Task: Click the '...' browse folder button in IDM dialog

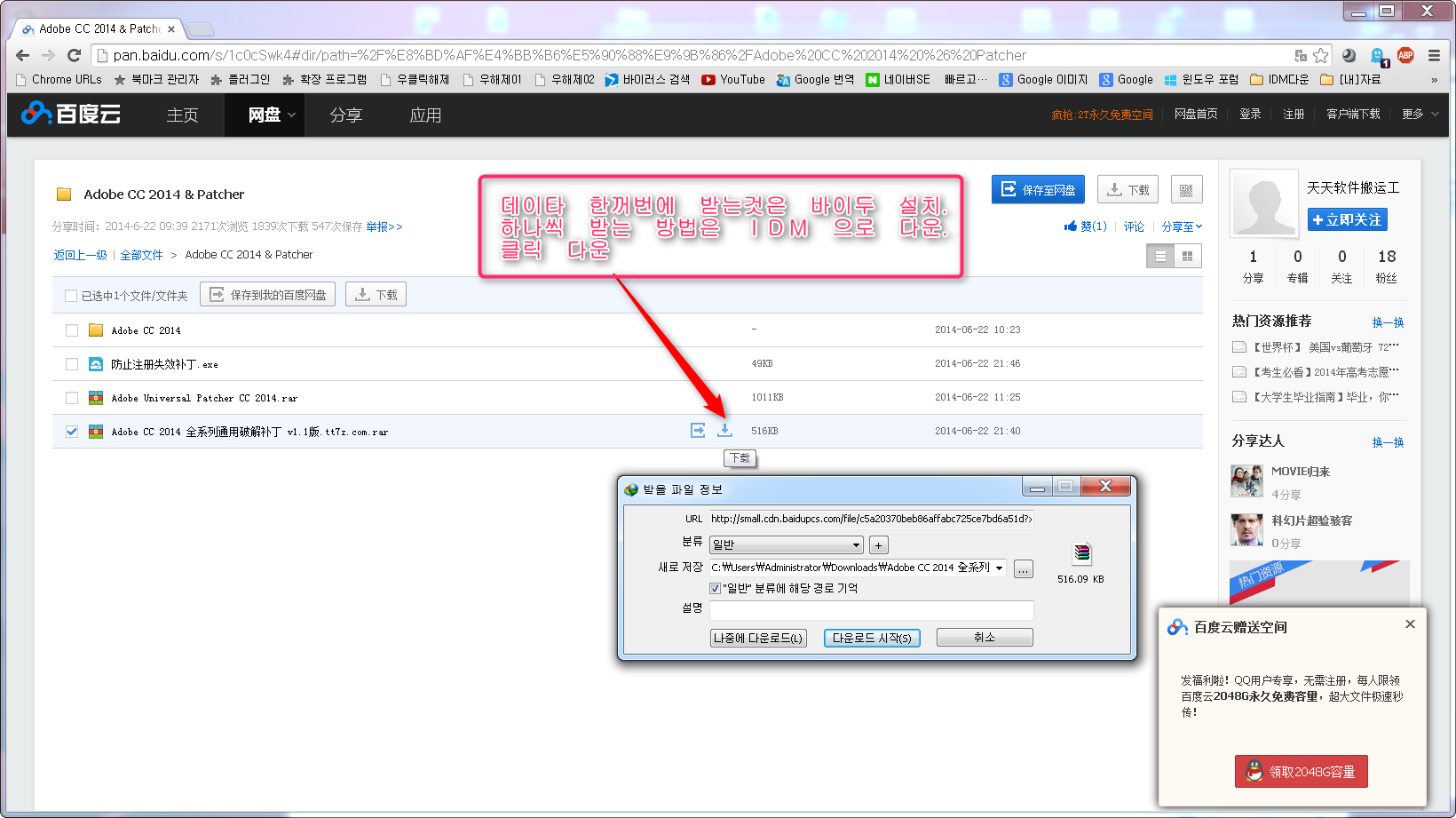Action: (x=1024, y=569)
